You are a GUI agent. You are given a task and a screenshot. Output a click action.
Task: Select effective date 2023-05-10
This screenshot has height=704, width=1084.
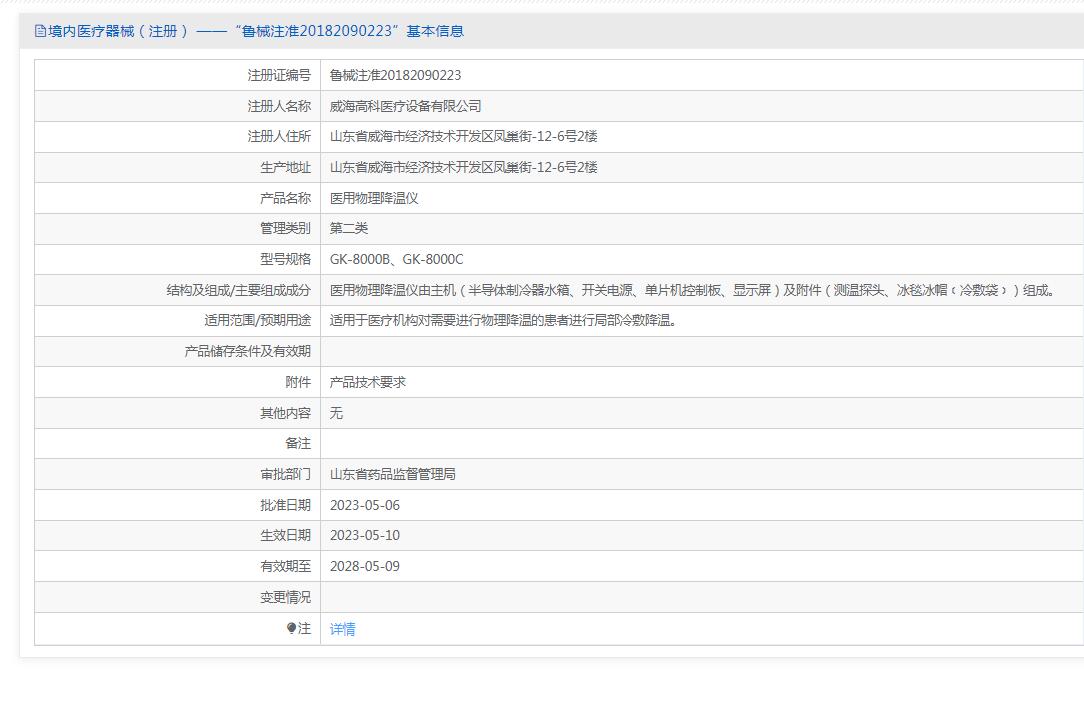click(x=364, y=535)
